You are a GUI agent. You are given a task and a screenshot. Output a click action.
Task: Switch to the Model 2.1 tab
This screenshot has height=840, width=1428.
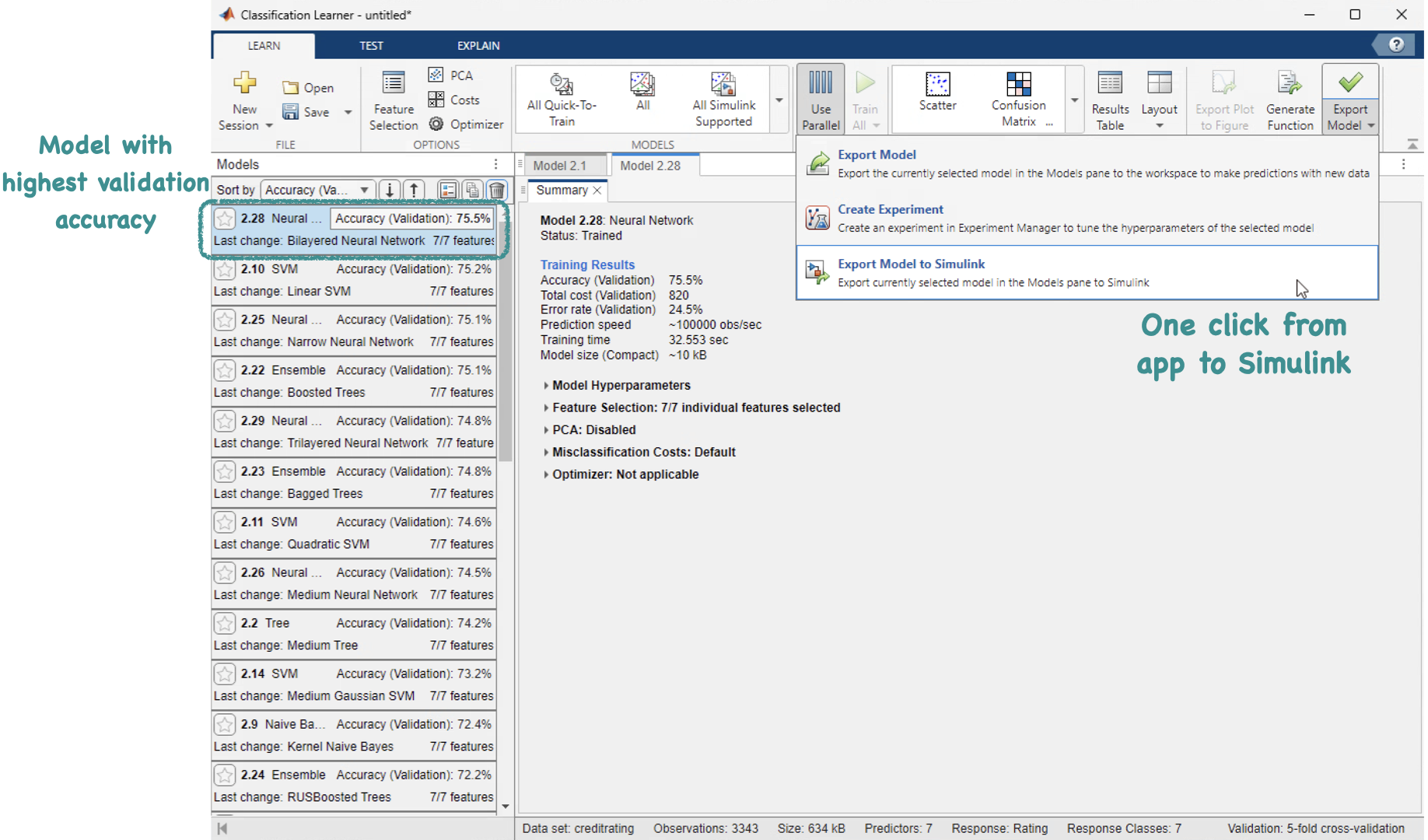click(x=559, y=166)
